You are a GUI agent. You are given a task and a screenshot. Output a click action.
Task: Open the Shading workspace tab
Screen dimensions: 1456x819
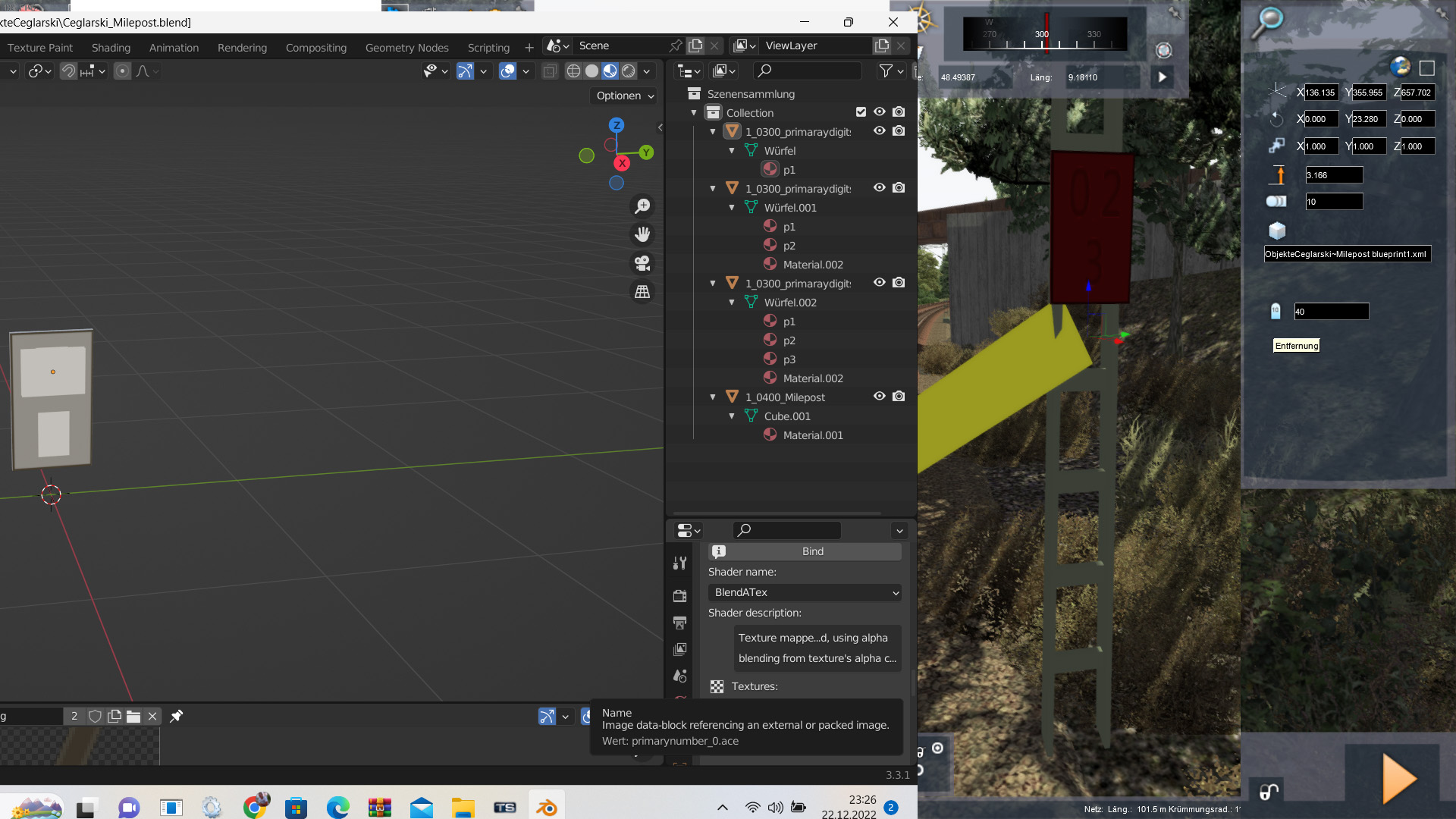point(111,48)
